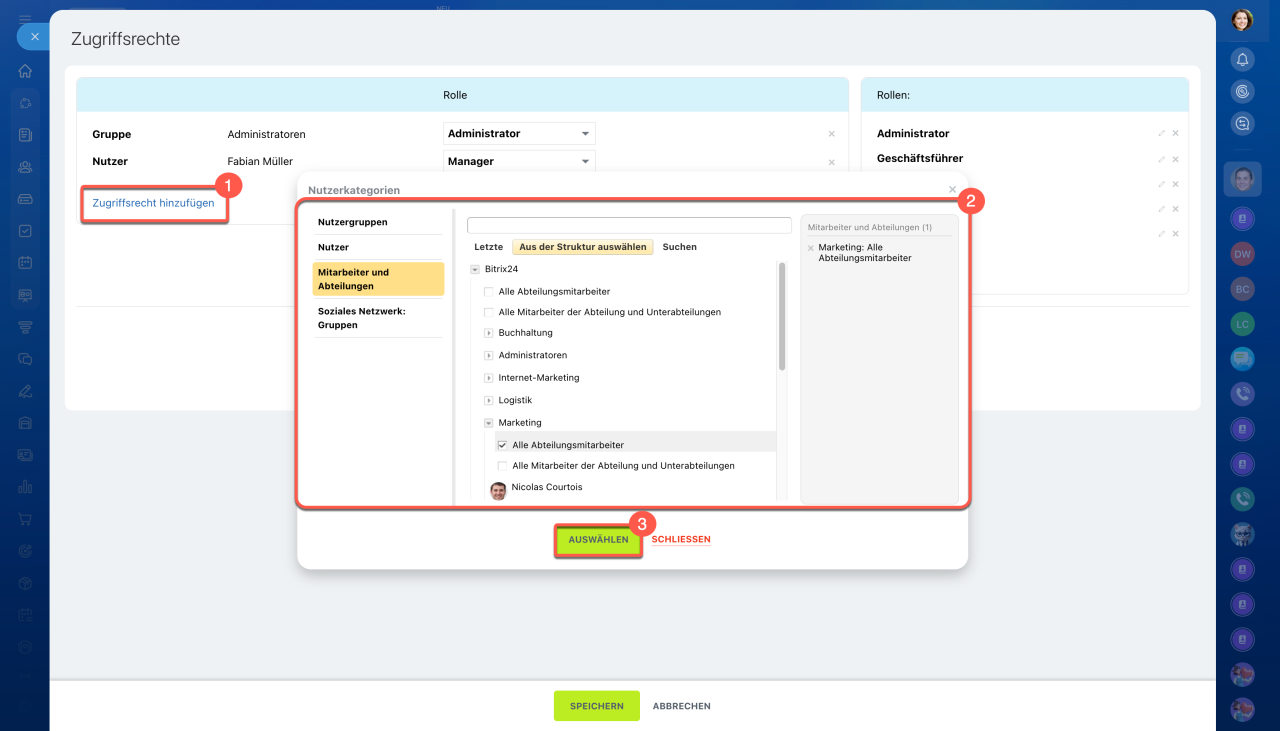This screenshot has width=1280, height=731.
Task: Click the Schliessen link in dialog
Action: (681, 540)
